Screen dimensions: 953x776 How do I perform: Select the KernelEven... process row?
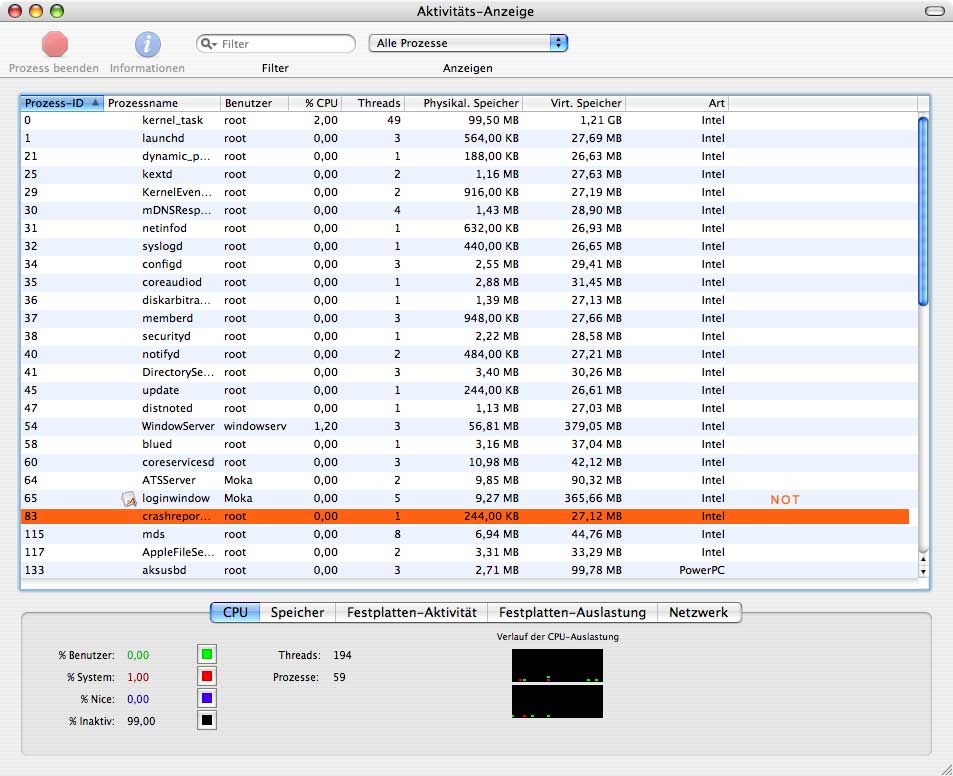coord(469,192)
